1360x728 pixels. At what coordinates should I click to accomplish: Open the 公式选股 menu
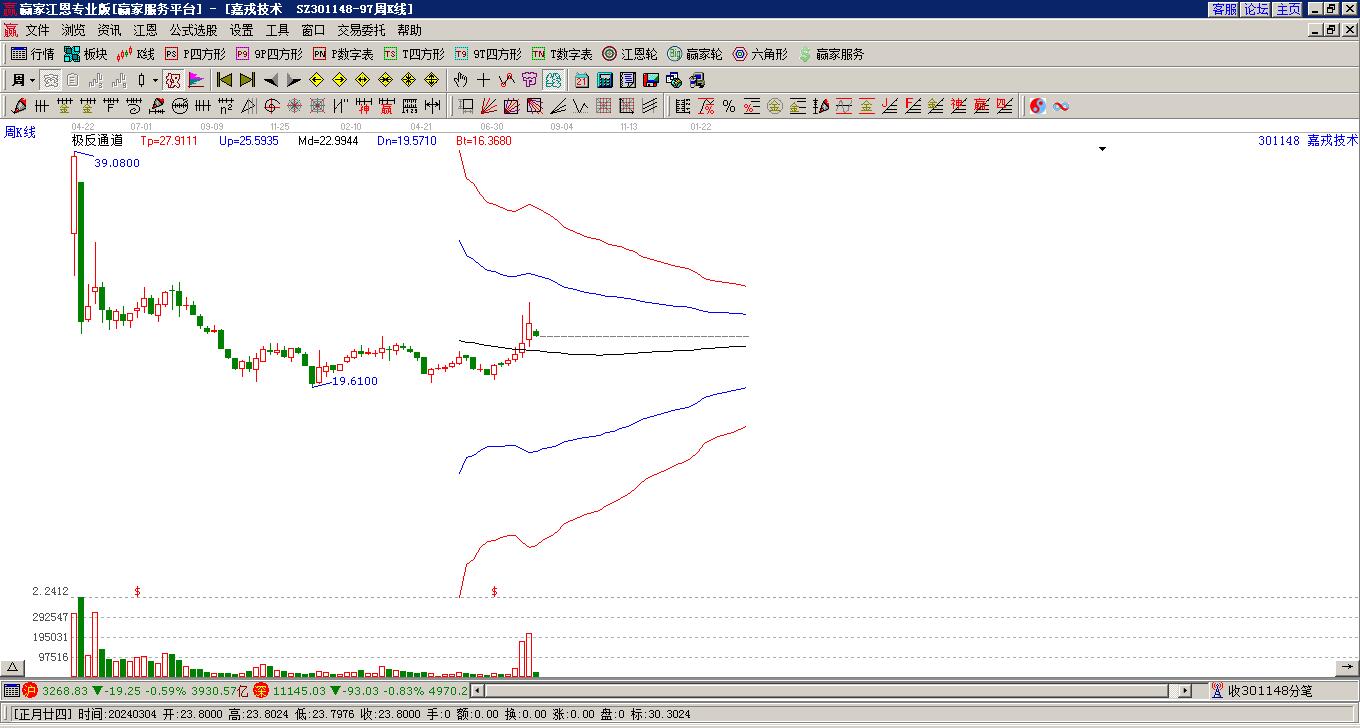pos(193,30)
